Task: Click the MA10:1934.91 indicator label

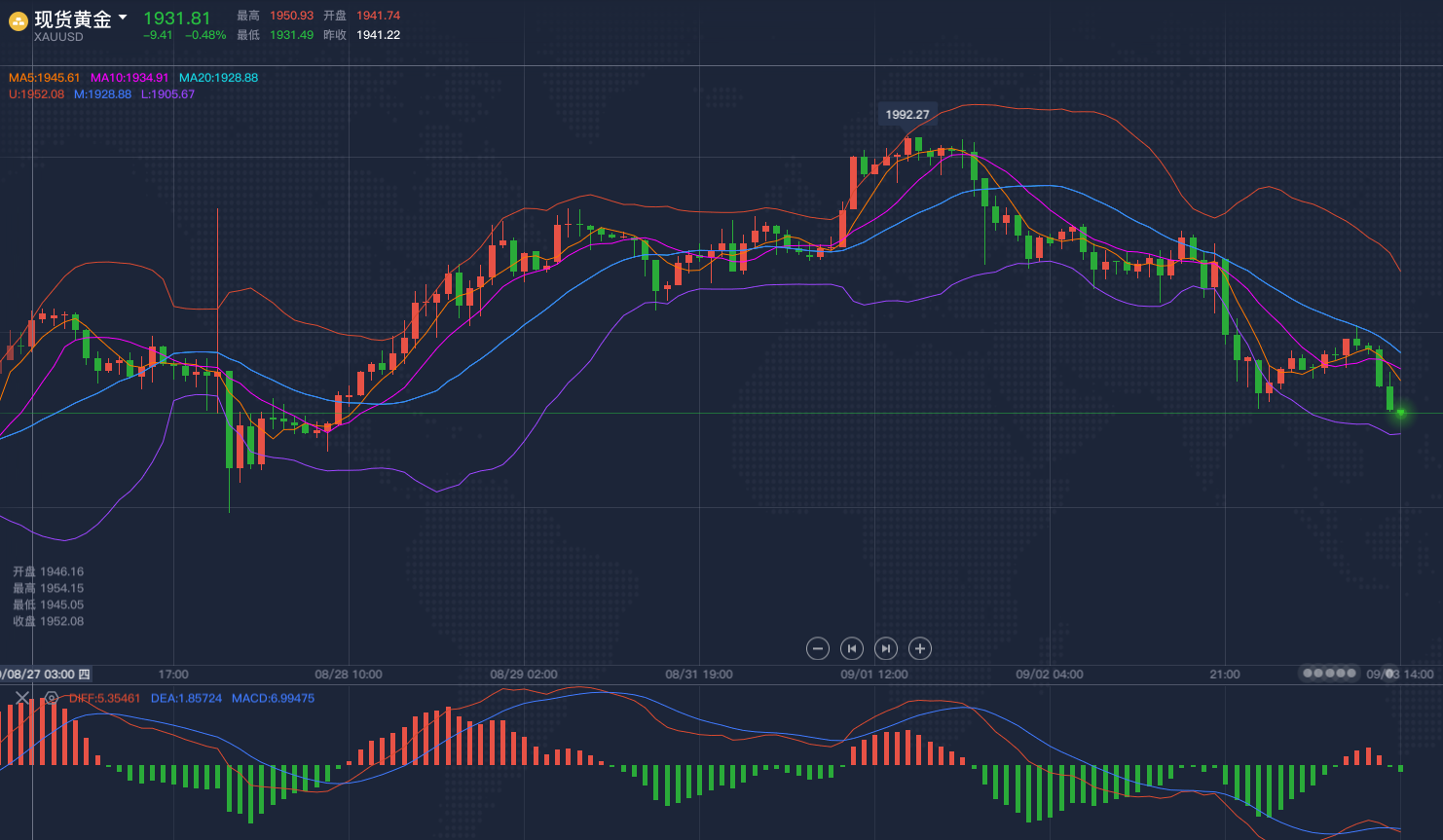Action: point(129,78)
